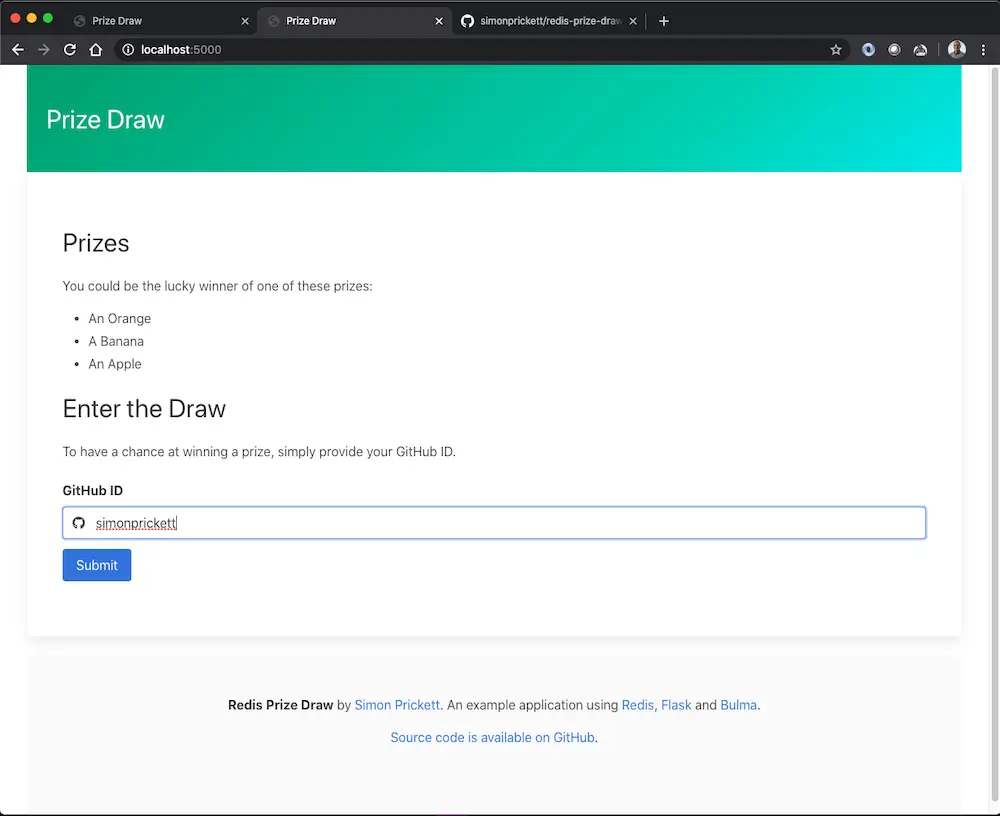Close the simonprickett GitHub tab
The height and width of the screenshot is (816, 1000).
click(632, 21)
